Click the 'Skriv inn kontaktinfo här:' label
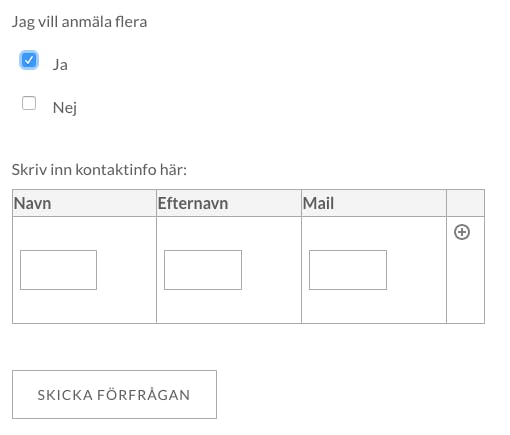The height and width of the screenshot is (435, 510). pos(99,169)
